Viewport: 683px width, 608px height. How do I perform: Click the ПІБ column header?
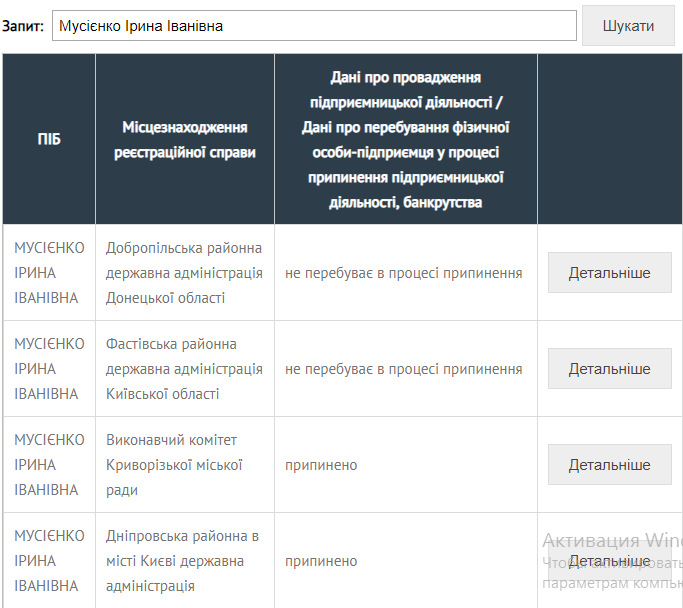point(49,139)
